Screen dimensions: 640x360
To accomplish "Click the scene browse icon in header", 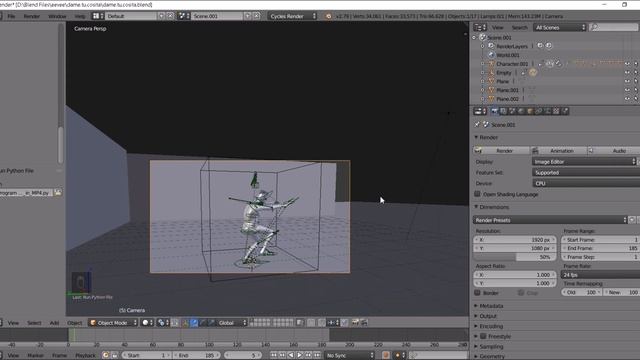I will pyautogui.click(x=184, y=16).
